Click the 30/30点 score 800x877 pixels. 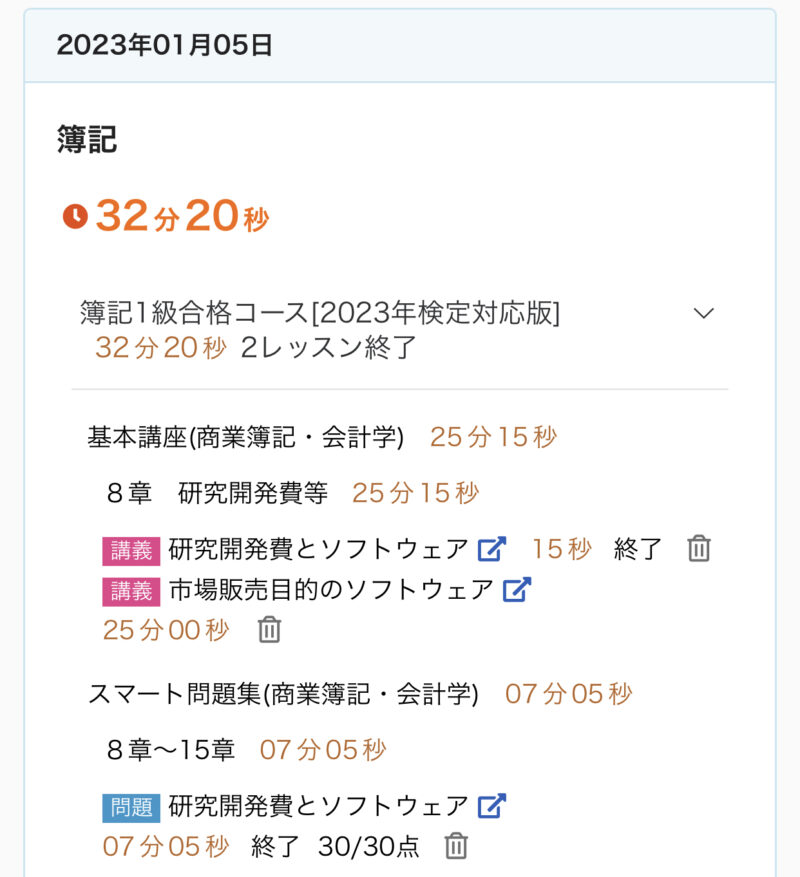369,846
